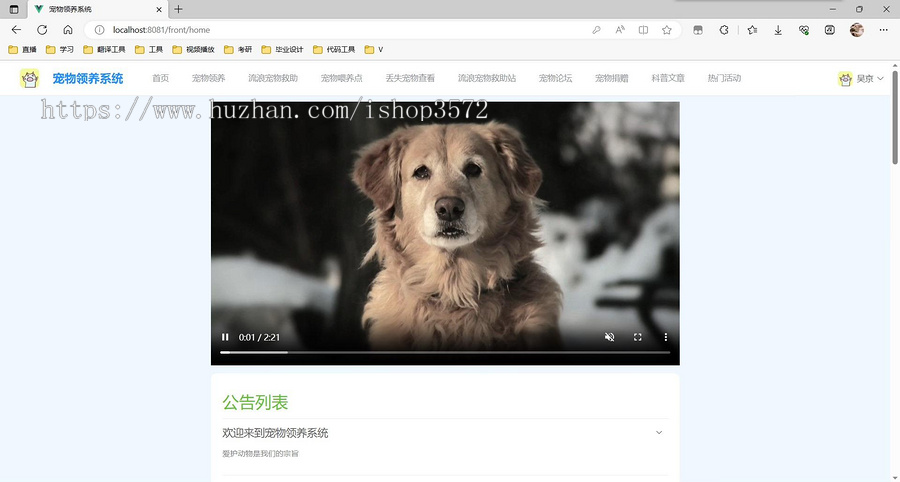Enter video fullscreen mode
Viewport: 900px width, 482px height.
(638, 337)
